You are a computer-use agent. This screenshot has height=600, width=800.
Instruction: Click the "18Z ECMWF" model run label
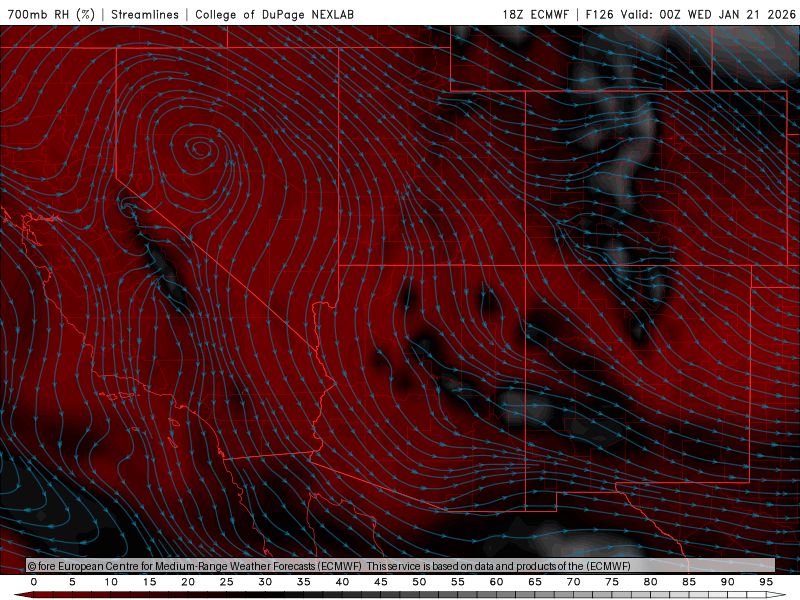pos(535,14)
